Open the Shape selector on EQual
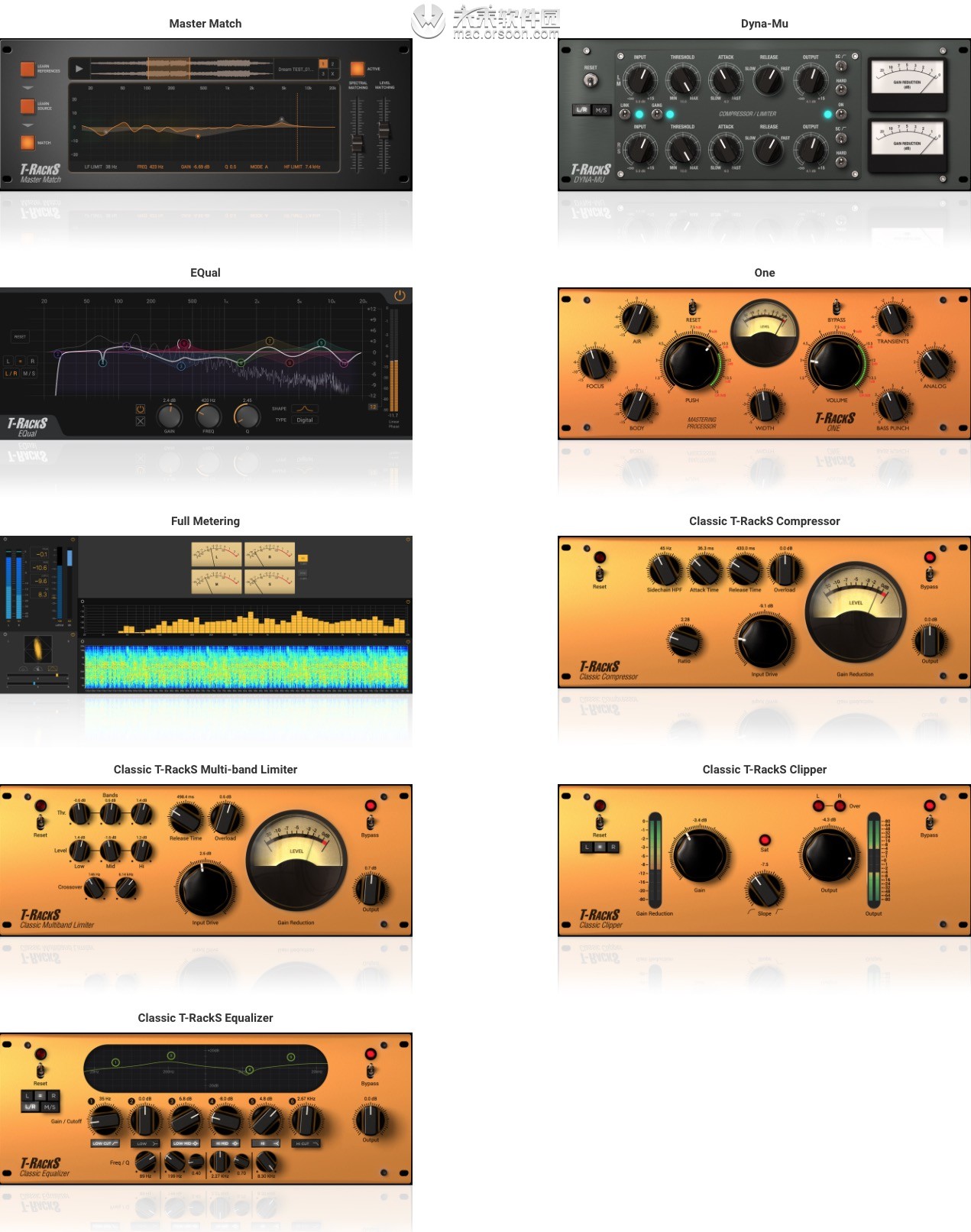The width and height of the screenshot is (971, 1232). (306, 408)
